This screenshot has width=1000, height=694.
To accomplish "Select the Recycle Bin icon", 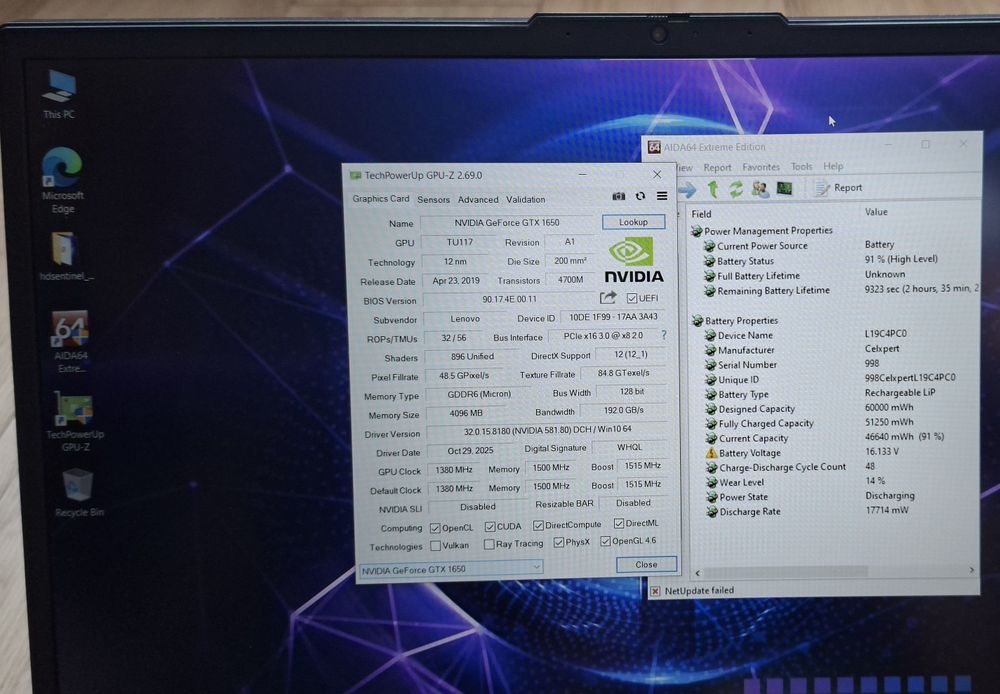I will tap(78, 492).
